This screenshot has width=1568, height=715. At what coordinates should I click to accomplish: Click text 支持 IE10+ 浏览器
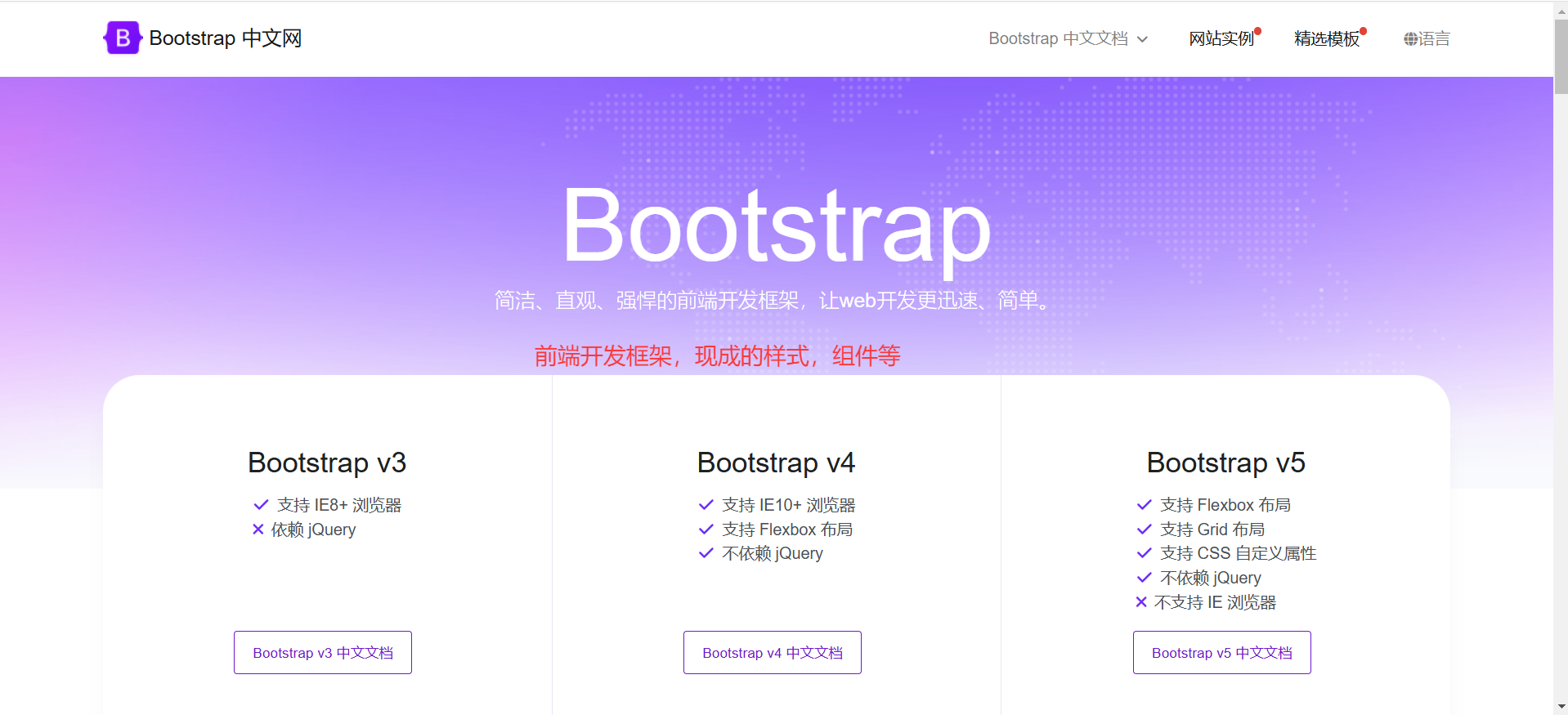coord(789,505)
